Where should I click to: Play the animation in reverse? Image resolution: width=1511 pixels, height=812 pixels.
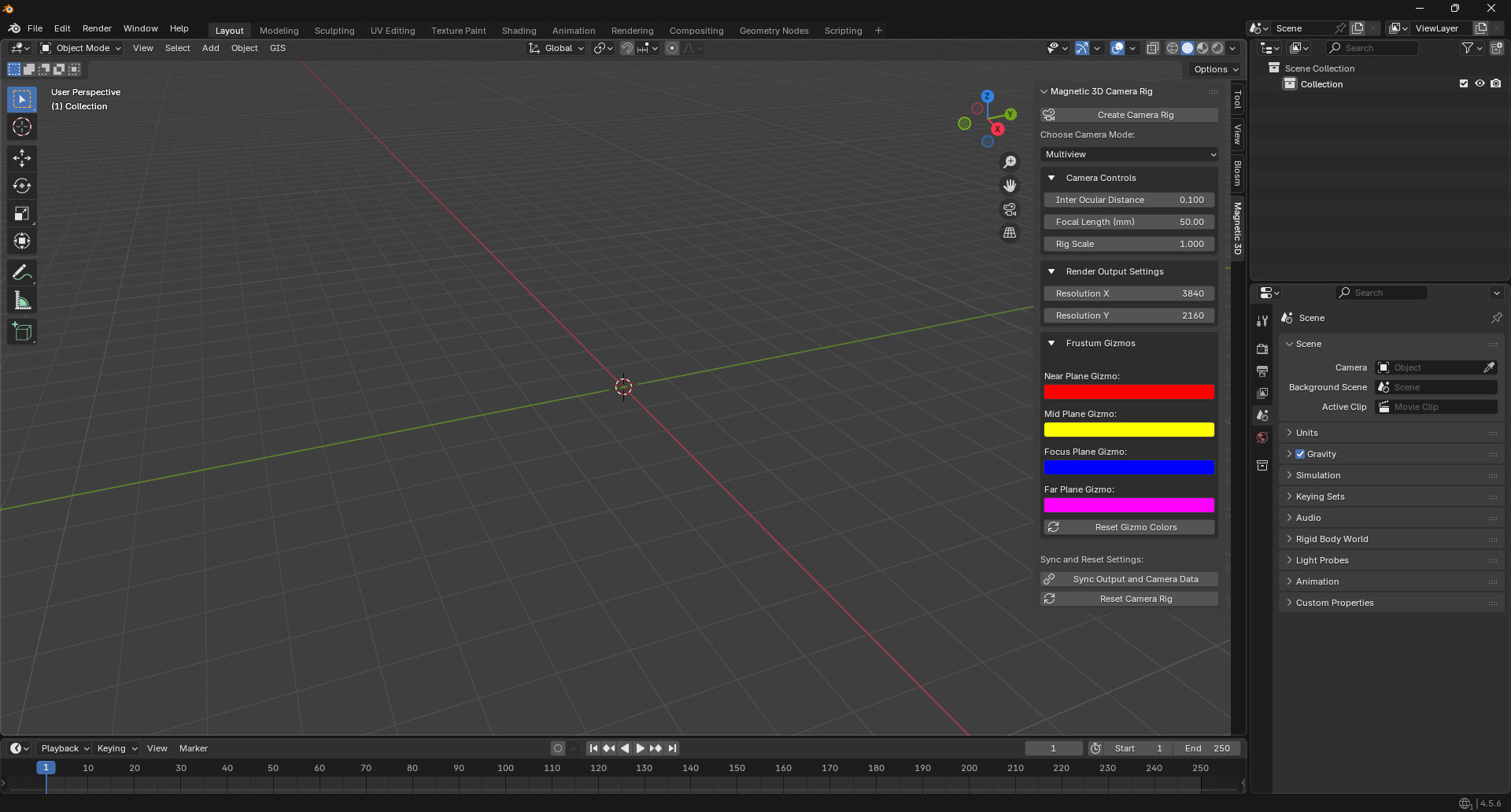click(x=625, y=748)
